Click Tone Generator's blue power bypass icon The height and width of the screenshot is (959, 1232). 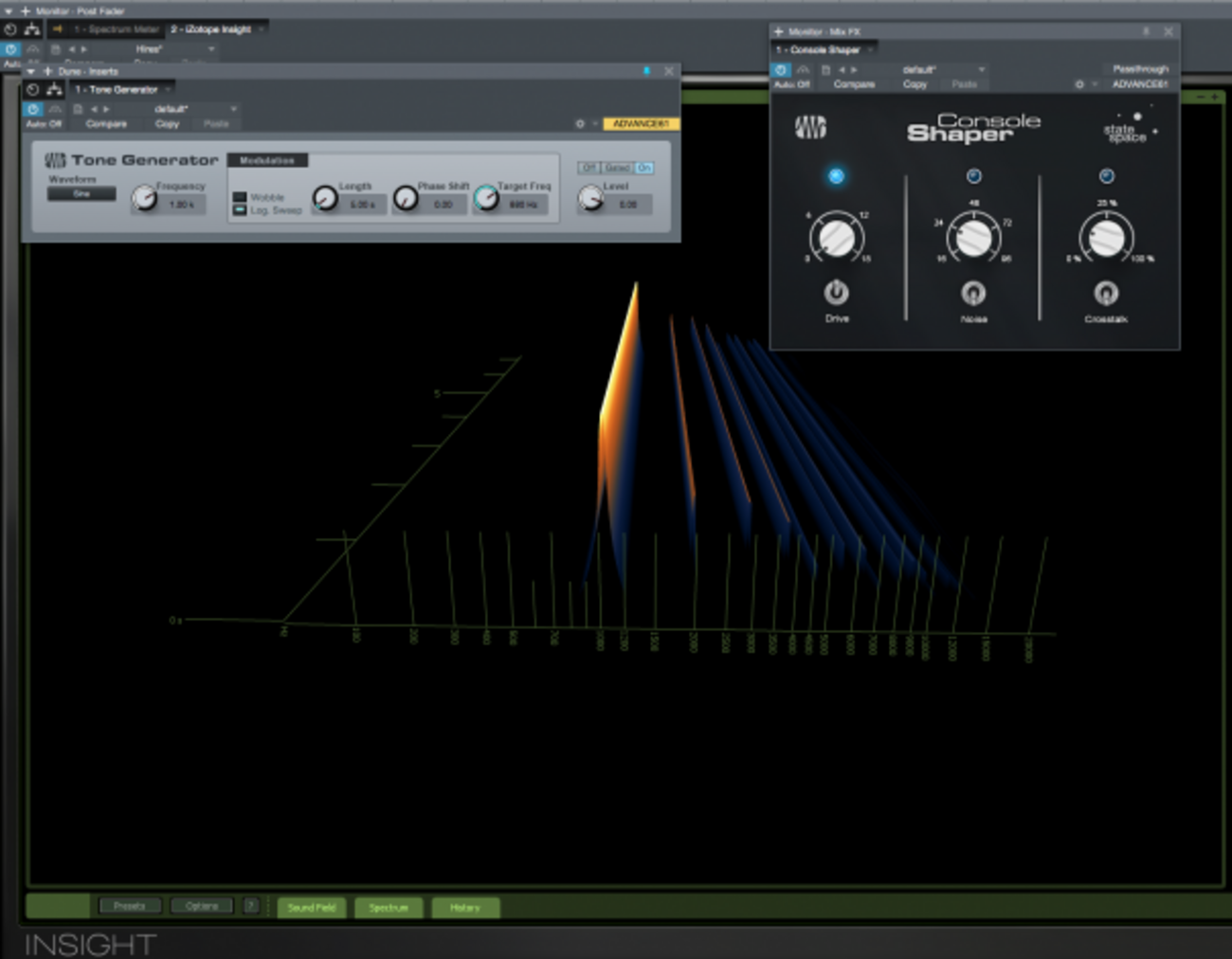pyautogui.click(x=32, y=110)
